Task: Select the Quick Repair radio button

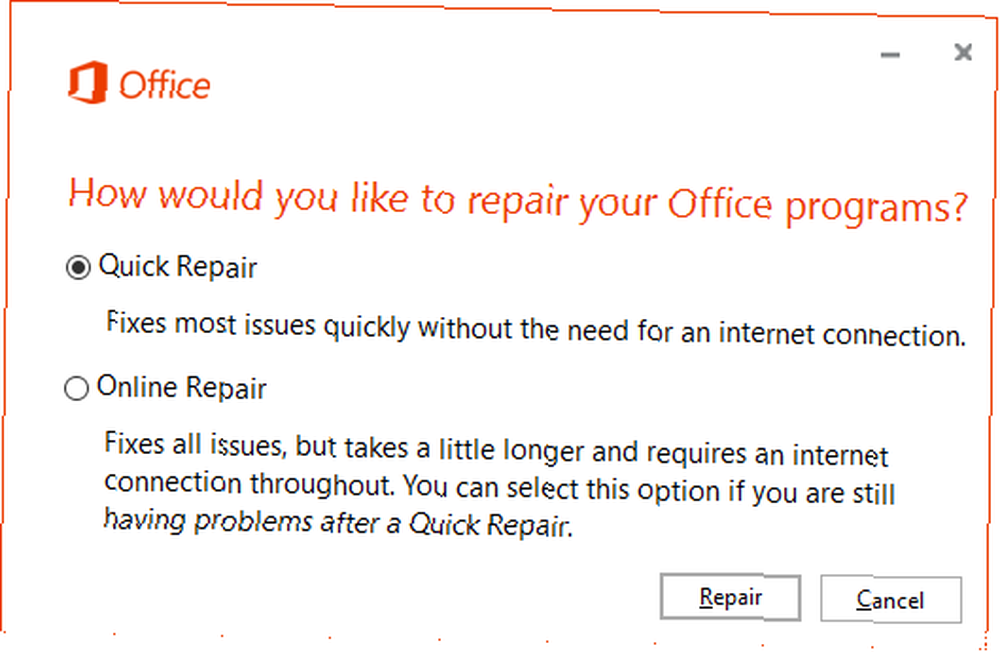Action: [x=78, y=267]
